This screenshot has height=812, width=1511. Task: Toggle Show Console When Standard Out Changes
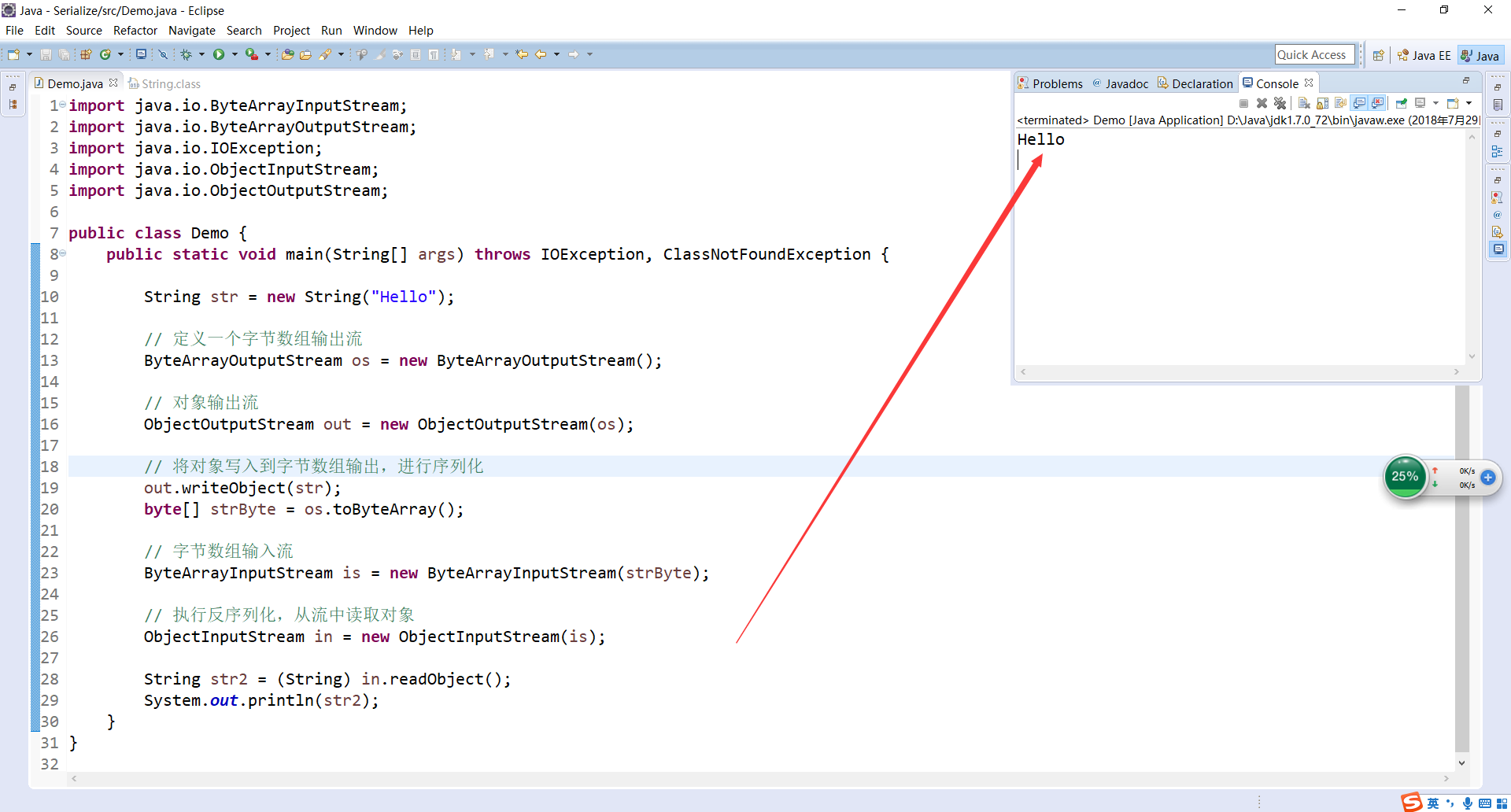(x=1359, y=103)
